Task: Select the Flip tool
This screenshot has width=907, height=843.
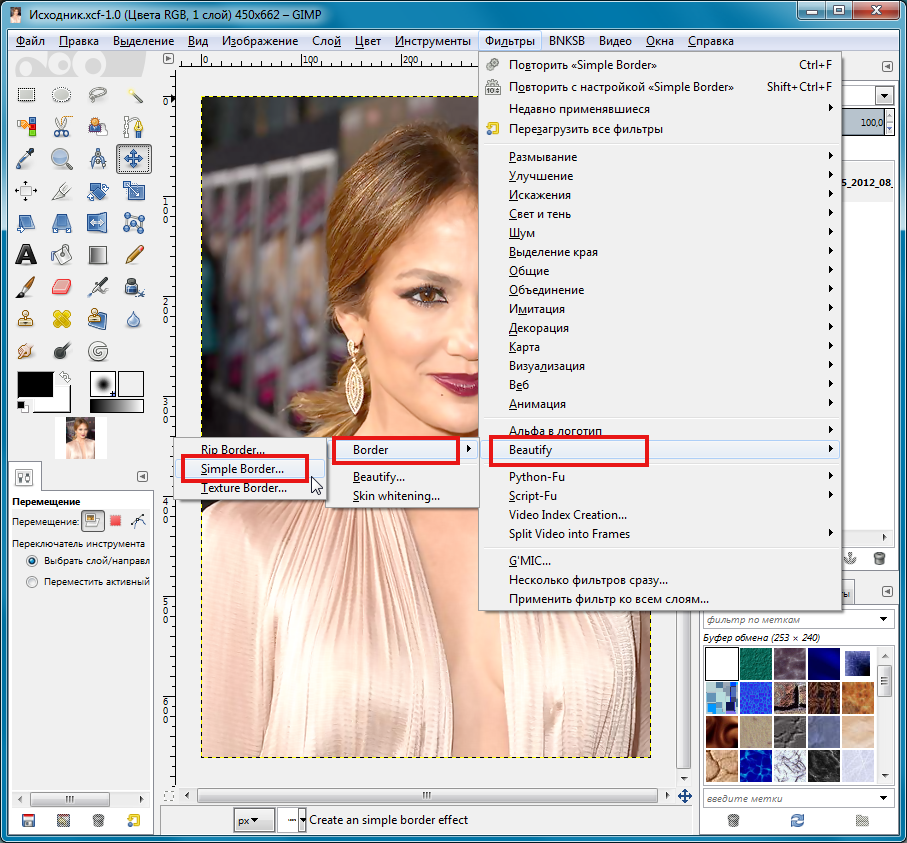Action: tap(98, 222)
